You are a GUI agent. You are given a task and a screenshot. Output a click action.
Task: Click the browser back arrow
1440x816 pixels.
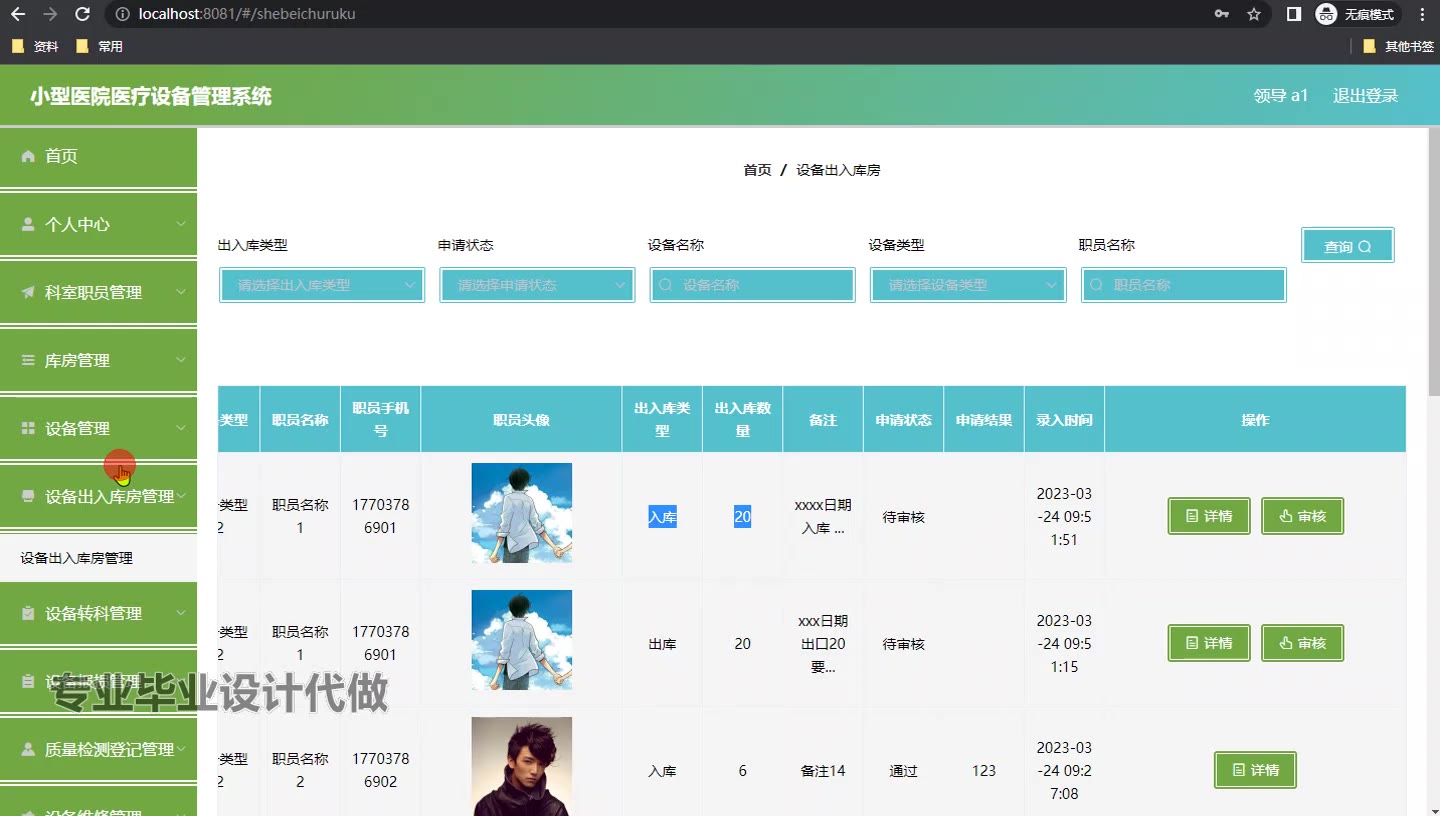(x=18, y=14)
